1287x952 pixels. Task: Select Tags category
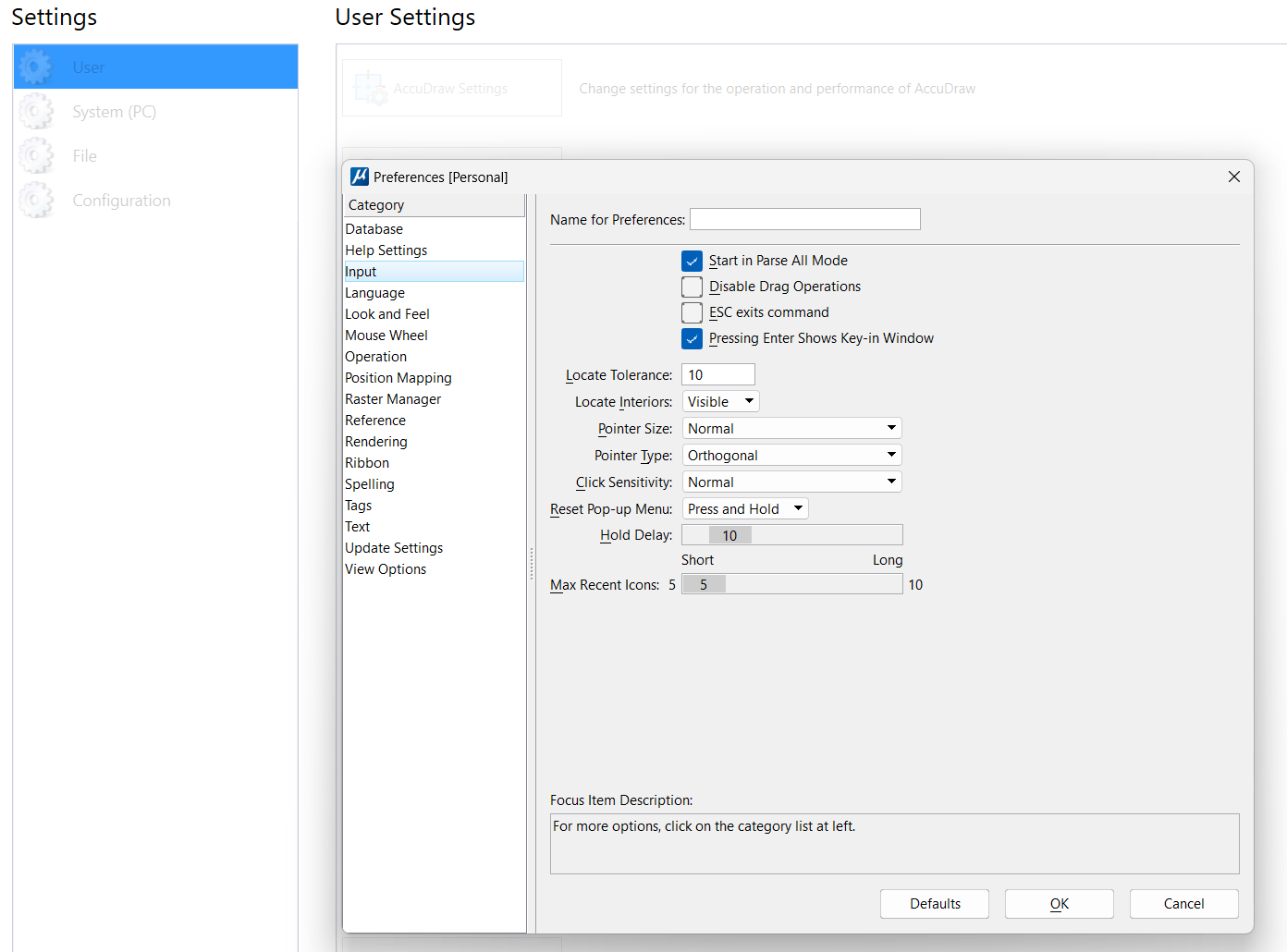coord(434,506)
